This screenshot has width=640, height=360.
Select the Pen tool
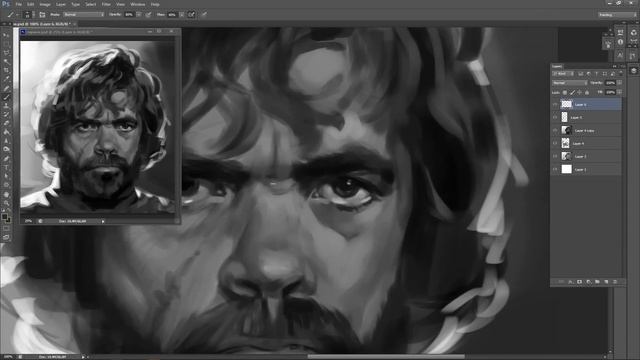(x=7, y=159)
